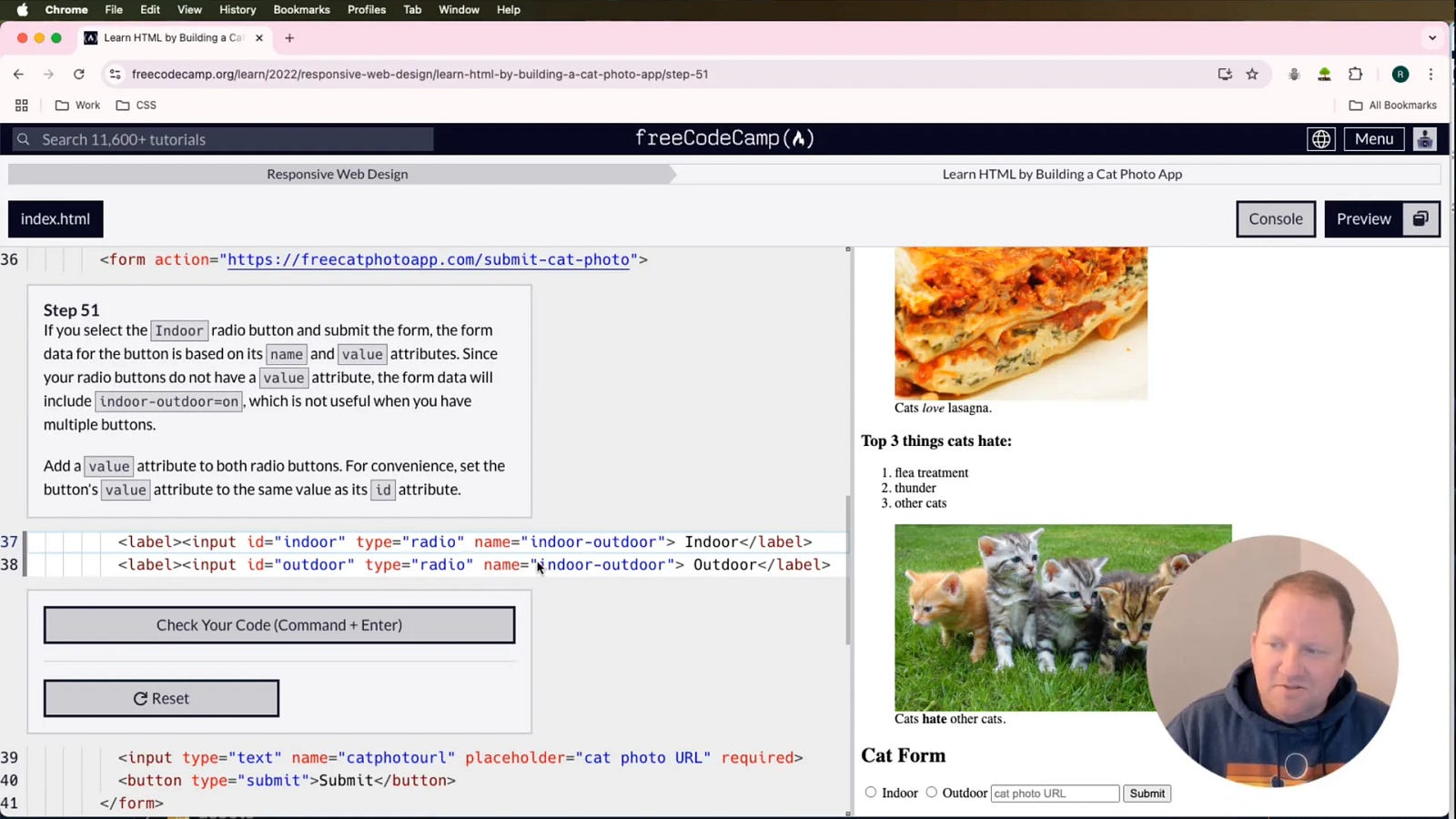
Task: Select the index.html editor tab
Action: pos(56,219)
